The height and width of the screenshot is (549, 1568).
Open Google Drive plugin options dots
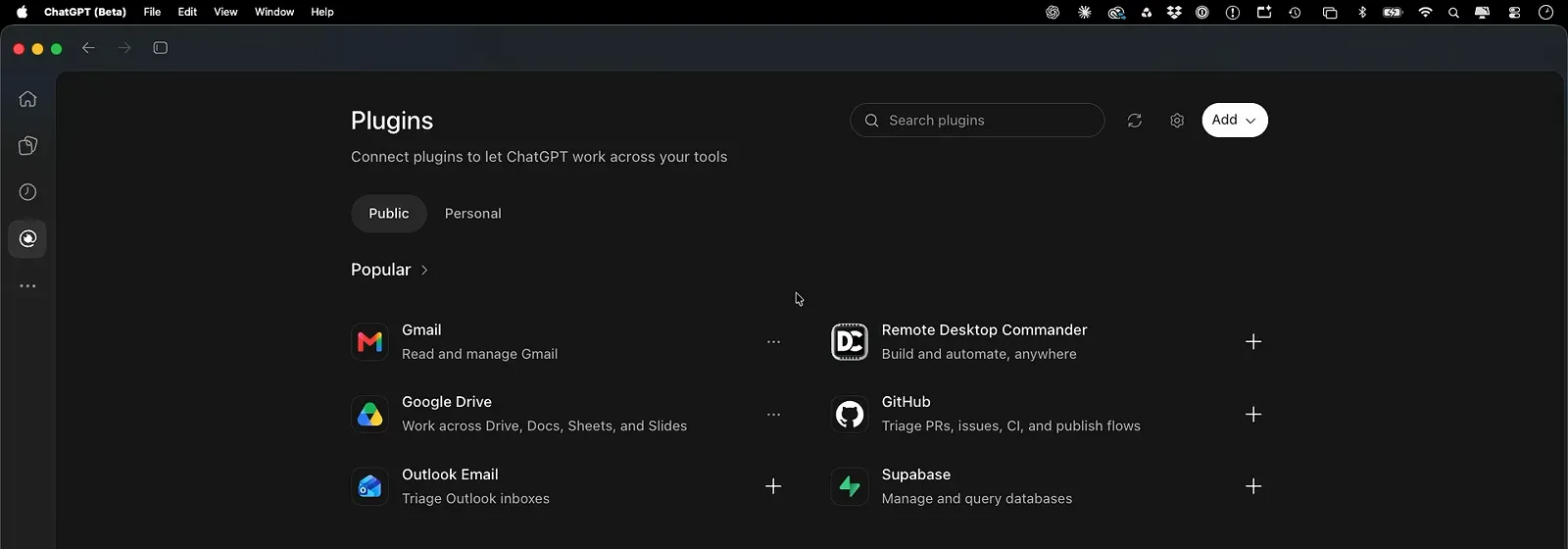click(x=773, y=415)
